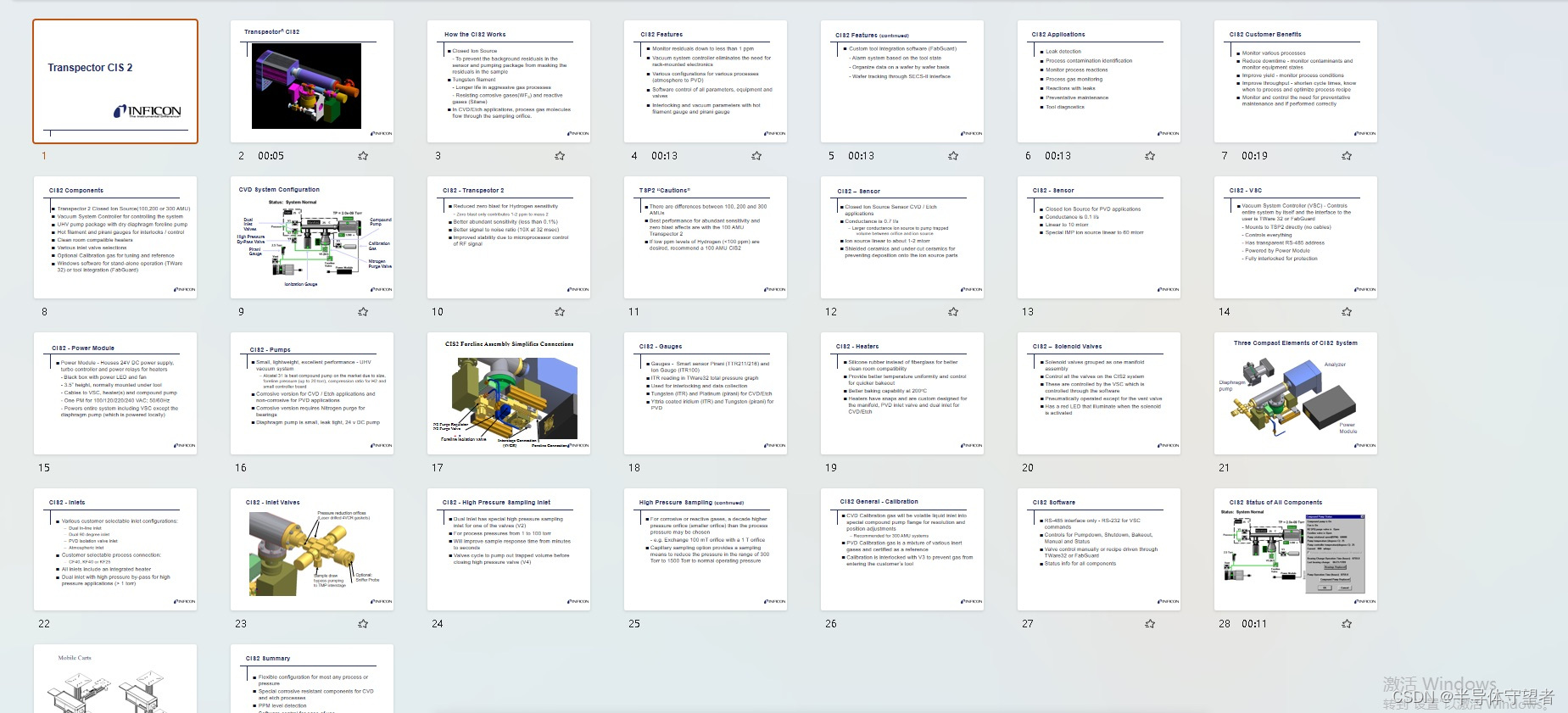1568x713 pixels.
Task: Click the slide number 1 label
Action: click(44, 156)
